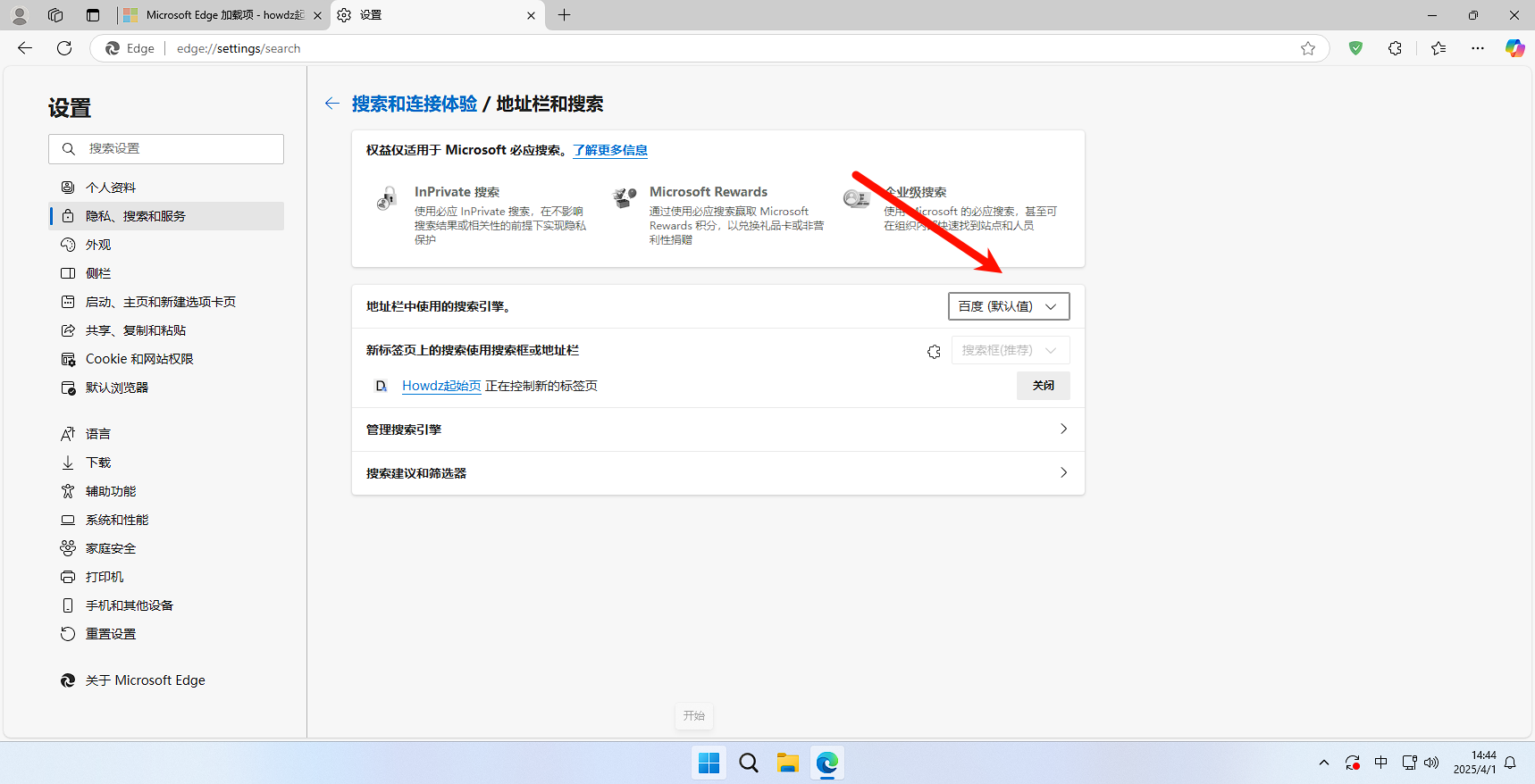Open 手机和其他设备 section
This screenshot has height=784, width=1535.
coord(166,605)
